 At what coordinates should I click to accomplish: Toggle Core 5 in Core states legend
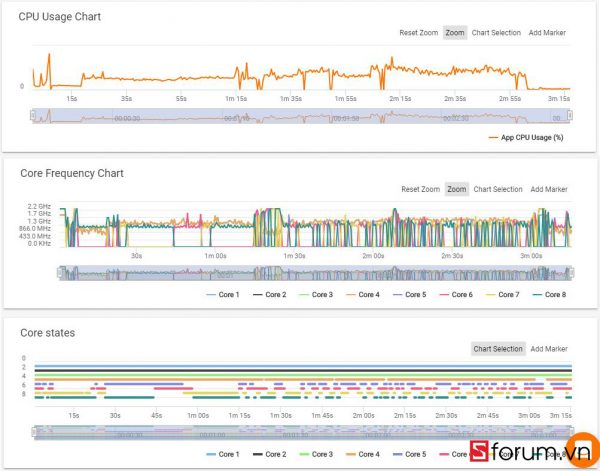410,454
